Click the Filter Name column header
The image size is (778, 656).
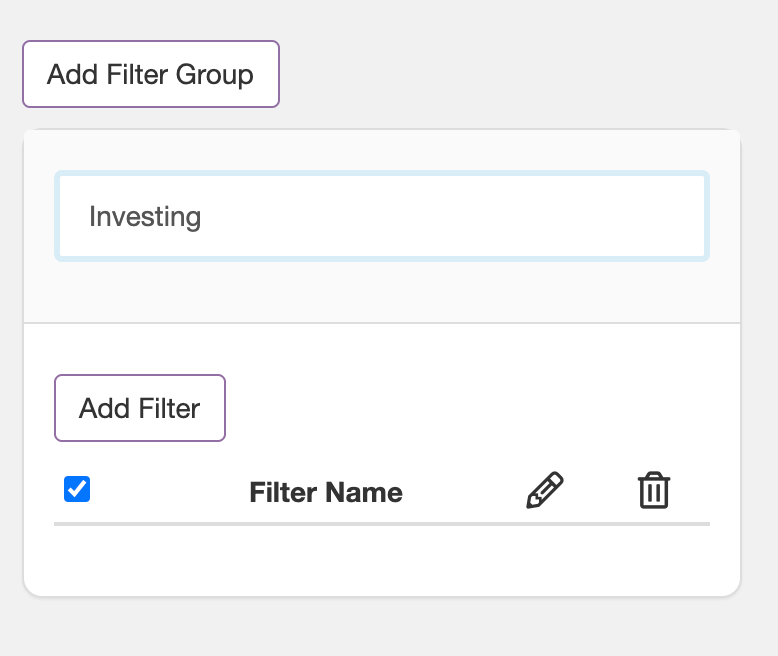coord(326,492)
